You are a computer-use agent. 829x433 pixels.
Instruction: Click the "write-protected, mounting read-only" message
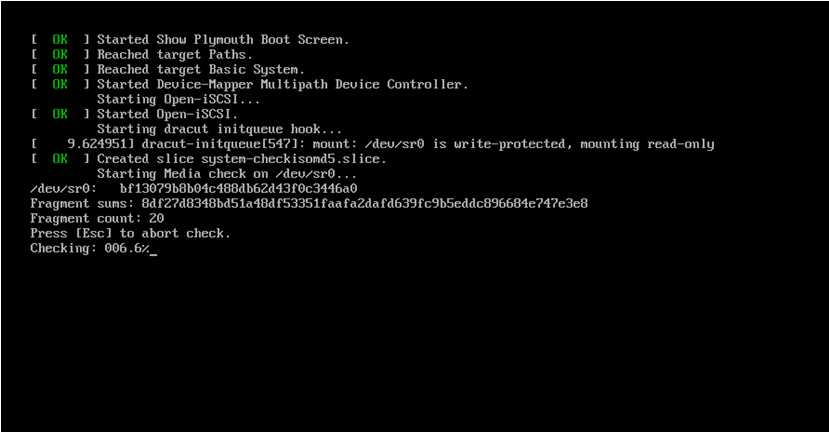584,144
